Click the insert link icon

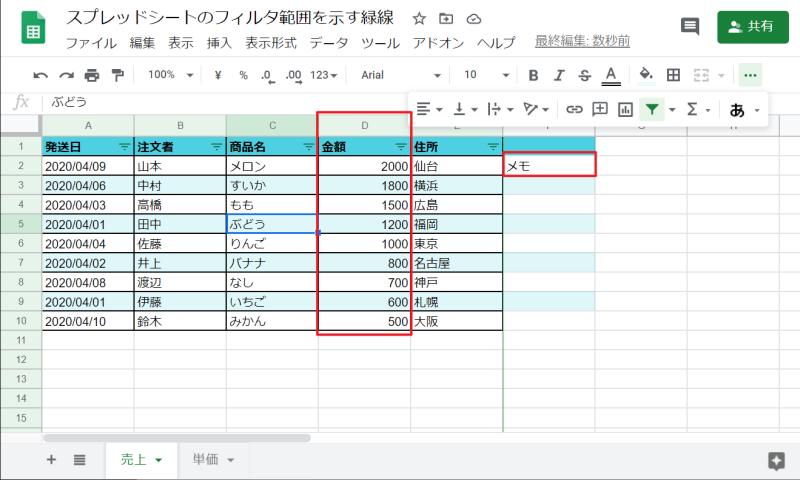click(x=574, y=109)
